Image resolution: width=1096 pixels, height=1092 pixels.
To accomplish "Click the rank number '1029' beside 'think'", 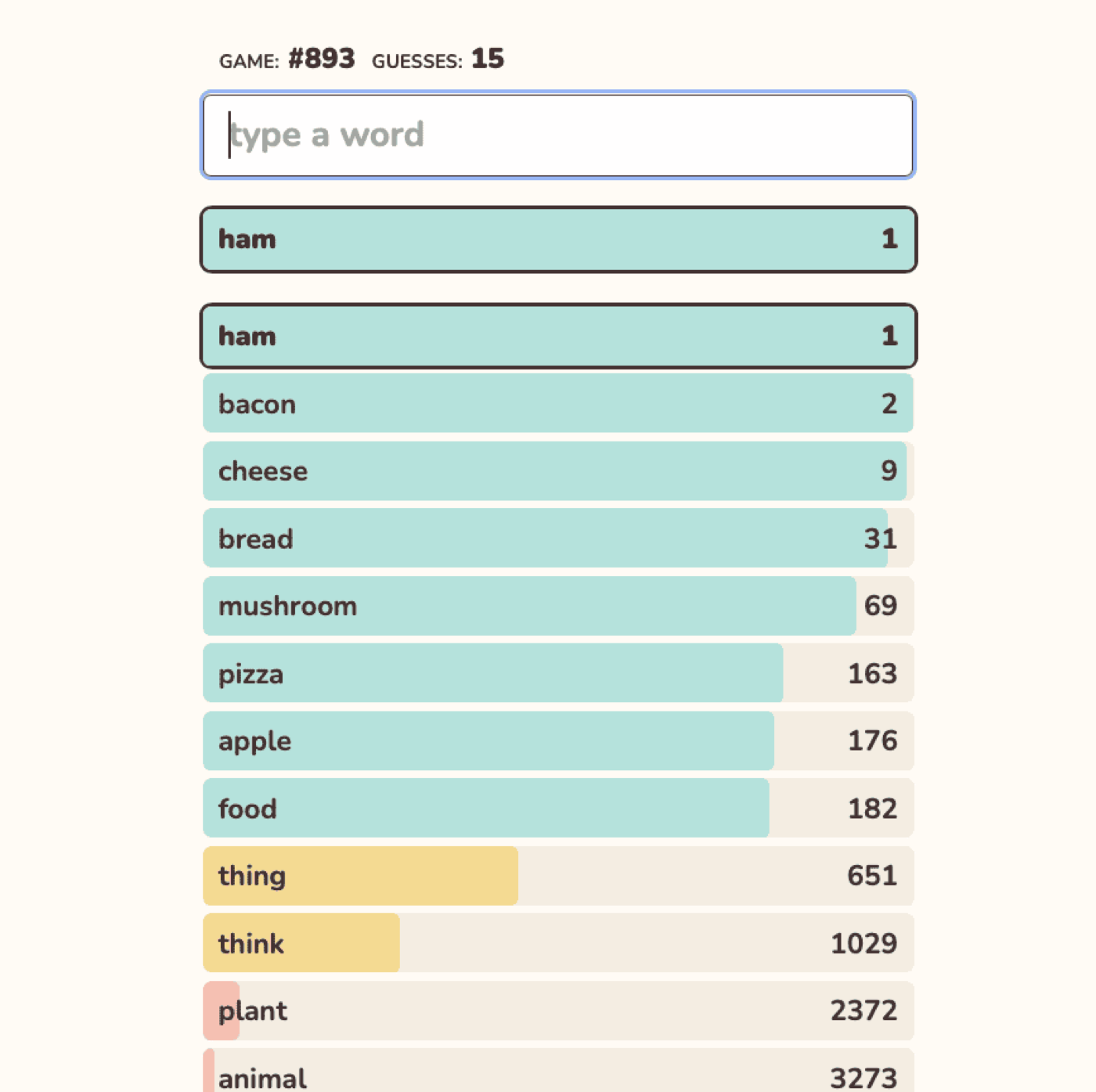I will click(864, 943).
